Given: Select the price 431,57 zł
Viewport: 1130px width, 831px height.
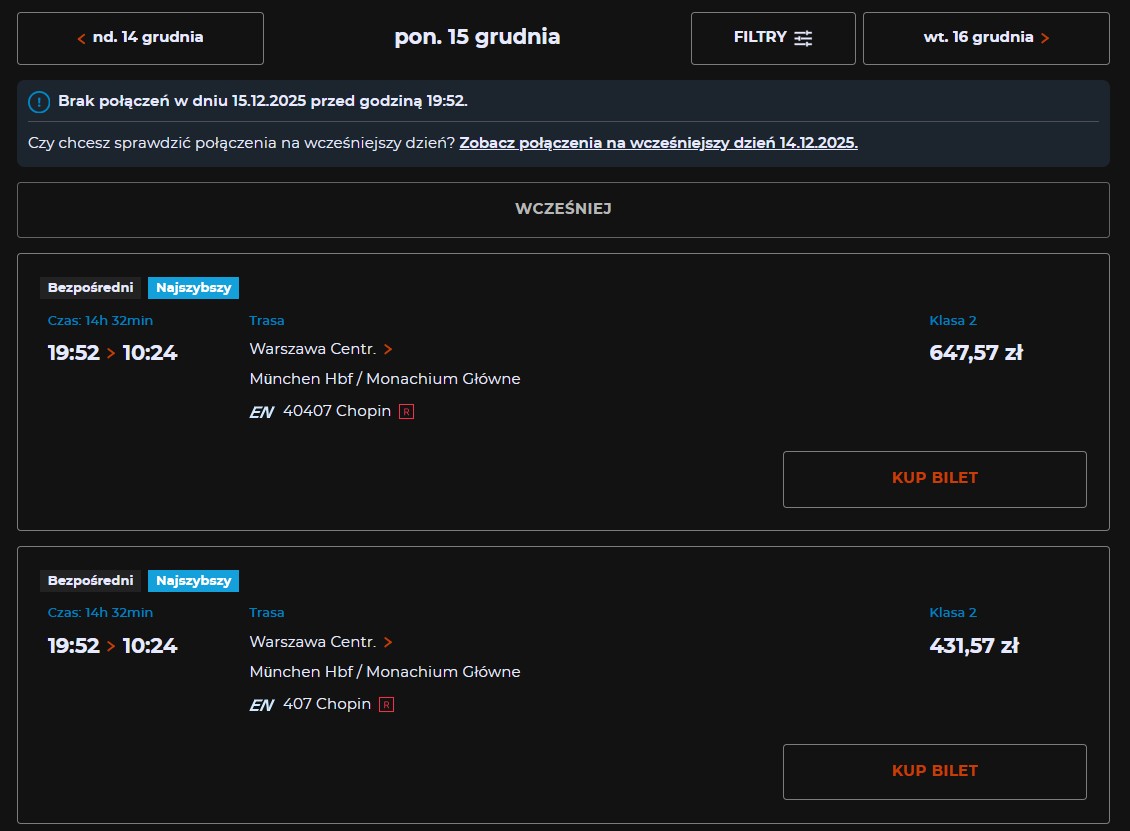Looking at the screenshot, I should point(974,645).
